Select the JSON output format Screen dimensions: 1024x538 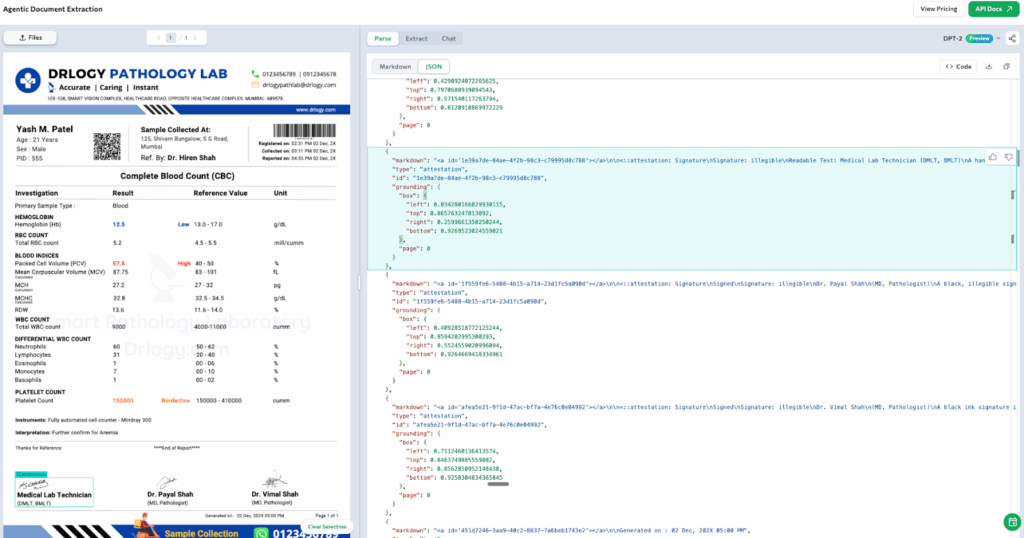pyautogui.click(x=434, y=67)
